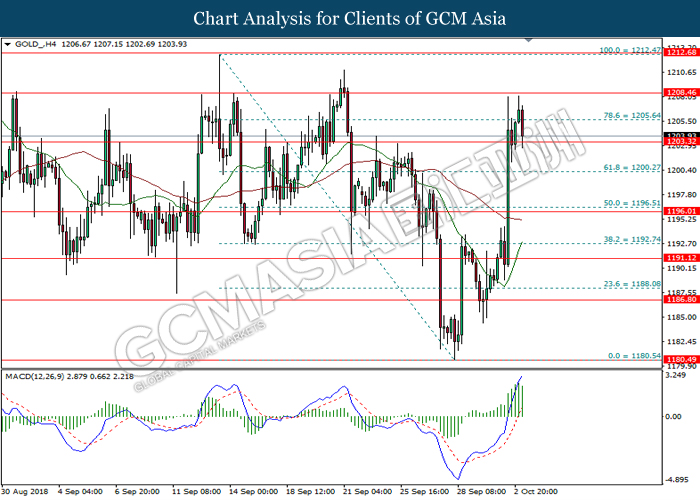Image resolution: width=700 pixels, height=500 pixels.
Task: Click the 1200.40 price scale value
Action: pos(681,171)
